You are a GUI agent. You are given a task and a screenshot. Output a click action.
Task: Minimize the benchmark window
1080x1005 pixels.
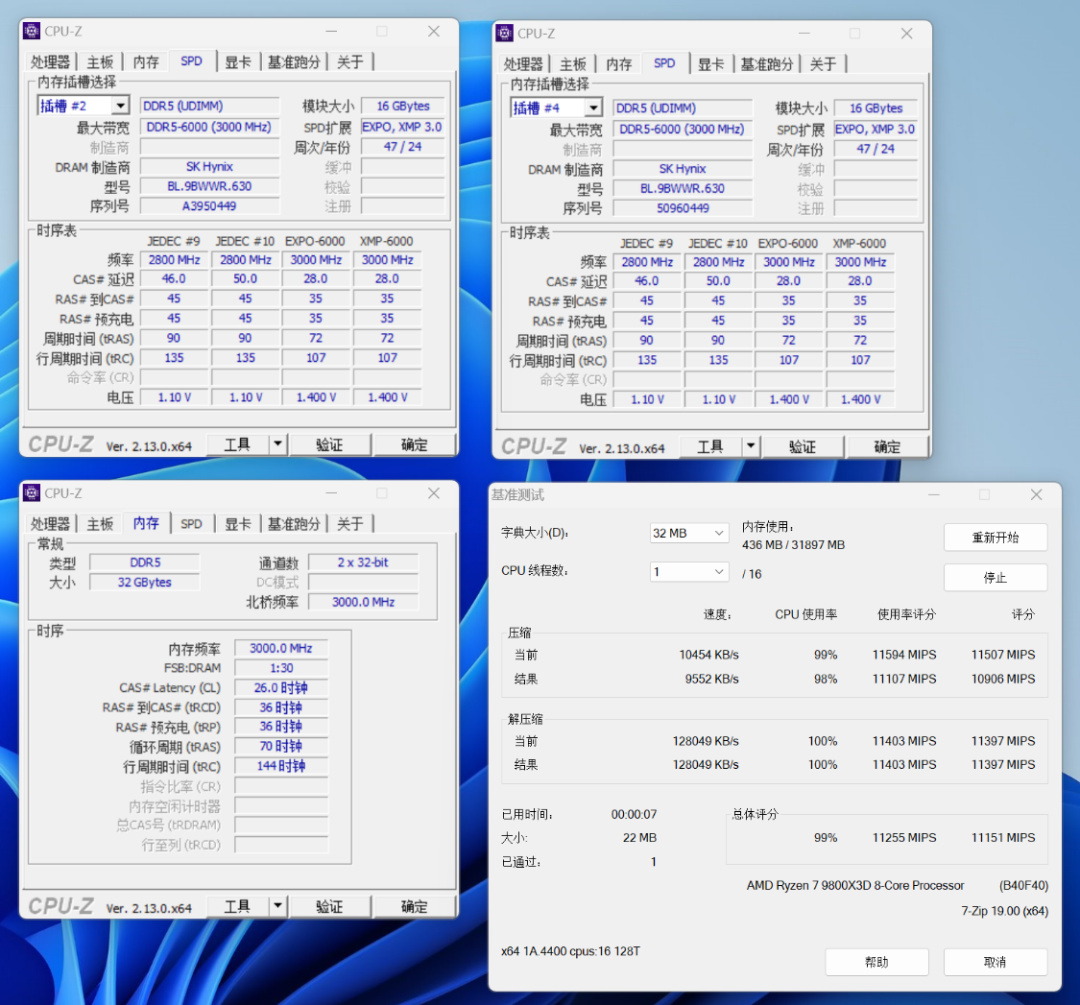point(933,495)
